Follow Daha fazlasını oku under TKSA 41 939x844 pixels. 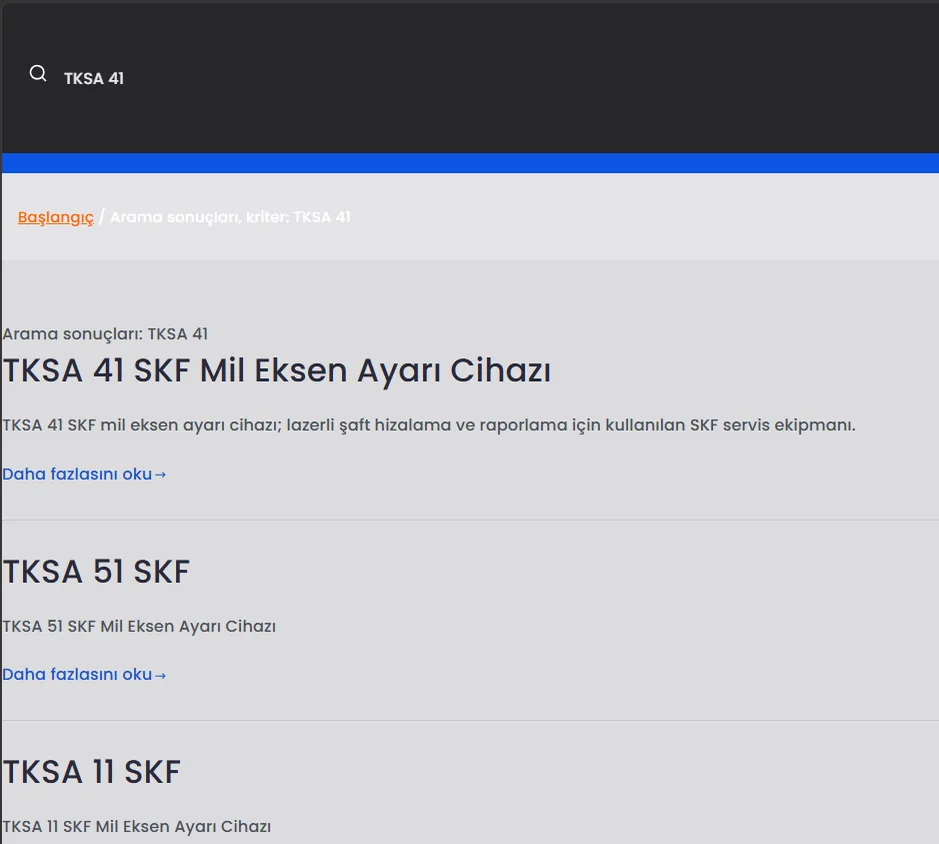[84, 474]
